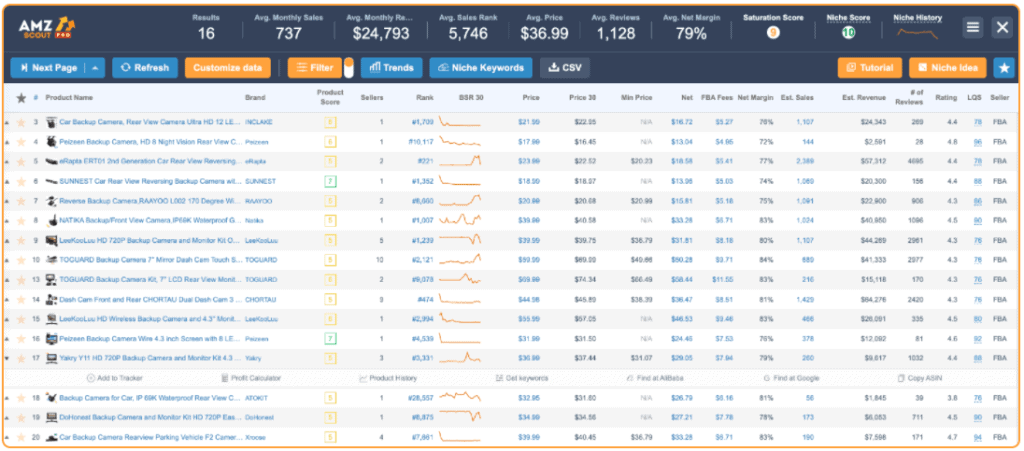Star the INCLAKE Car Backup Camera row

21,122
